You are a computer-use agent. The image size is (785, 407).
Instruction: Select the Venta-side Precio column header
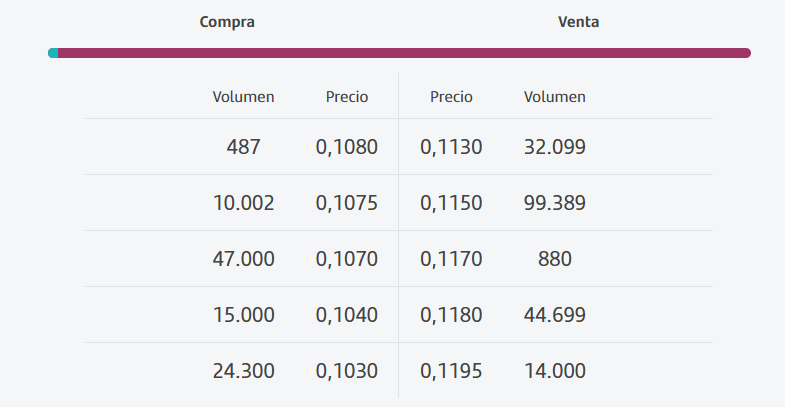(451, 97)
